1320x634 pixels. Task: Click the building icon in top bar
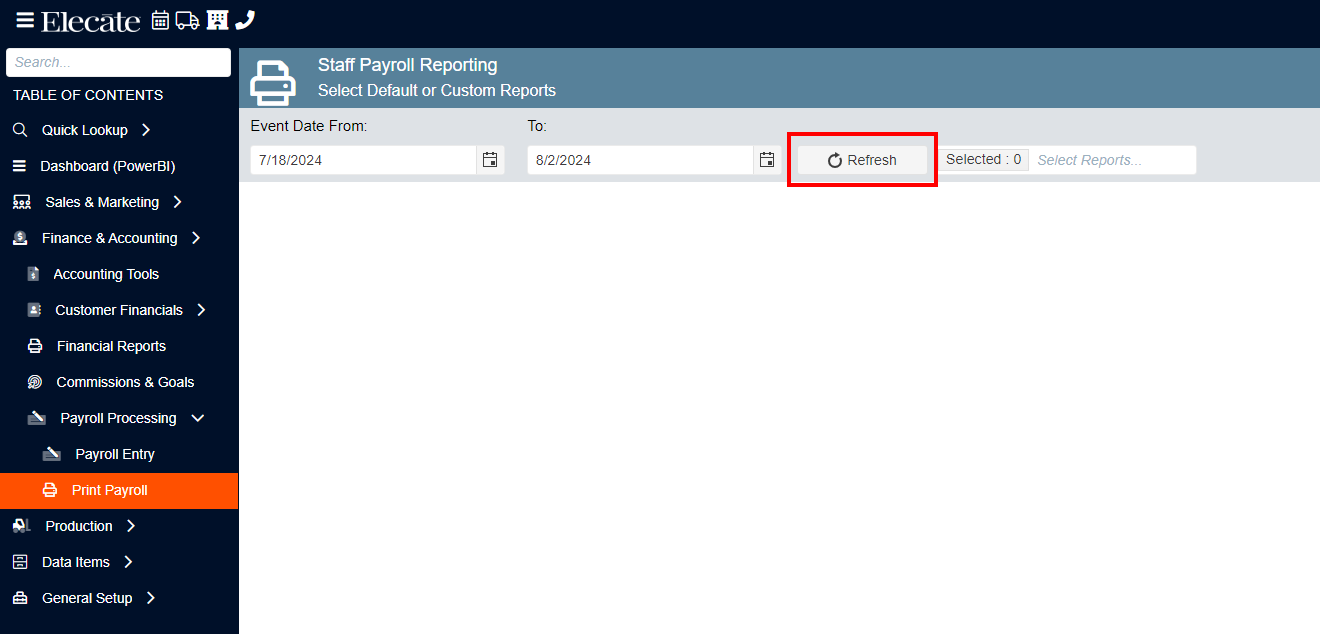217,20
